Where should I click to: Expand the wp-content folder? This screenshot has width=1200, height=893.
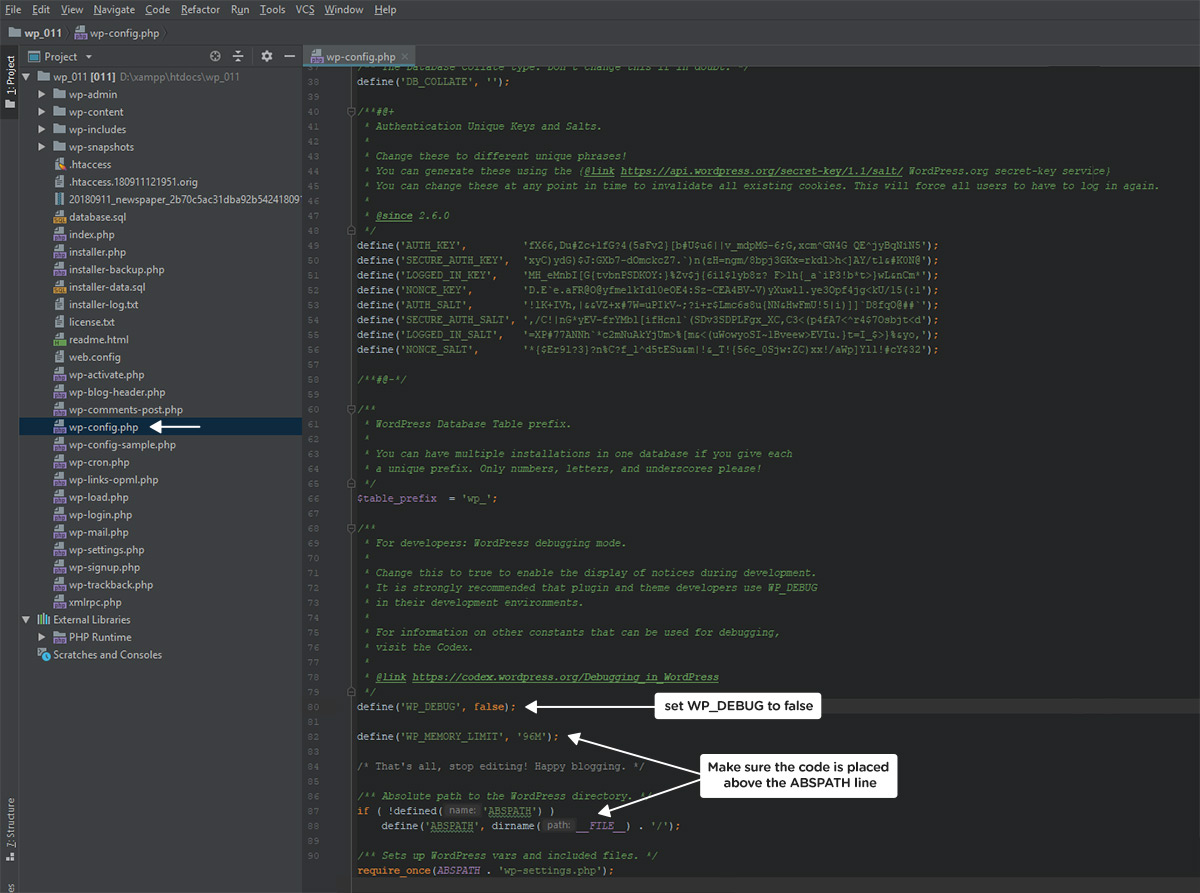pyautogui.click(x=42, y=112)
